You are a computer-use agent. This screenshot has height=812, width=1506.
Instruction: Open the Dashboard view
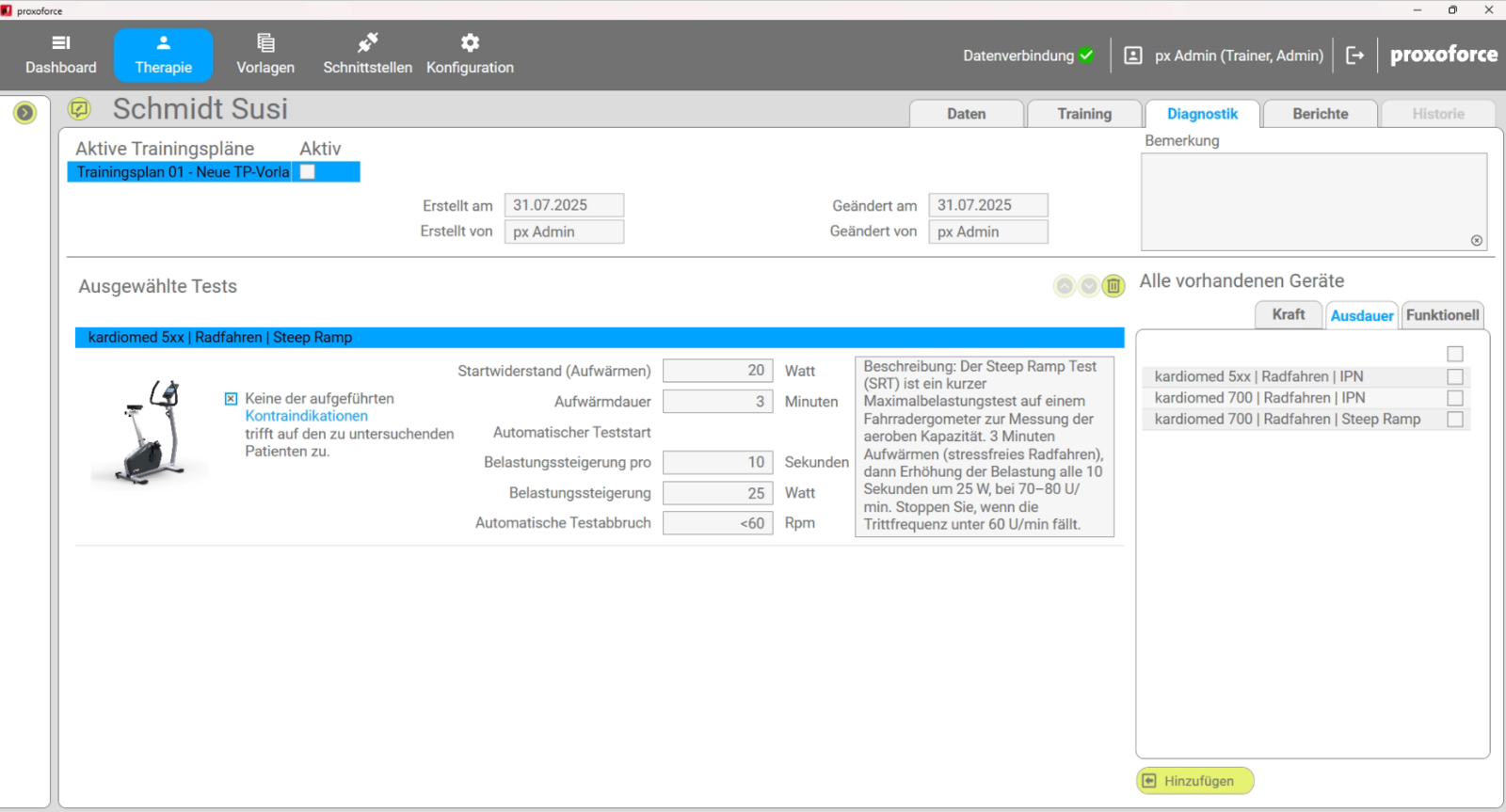[x=60, y=55]
